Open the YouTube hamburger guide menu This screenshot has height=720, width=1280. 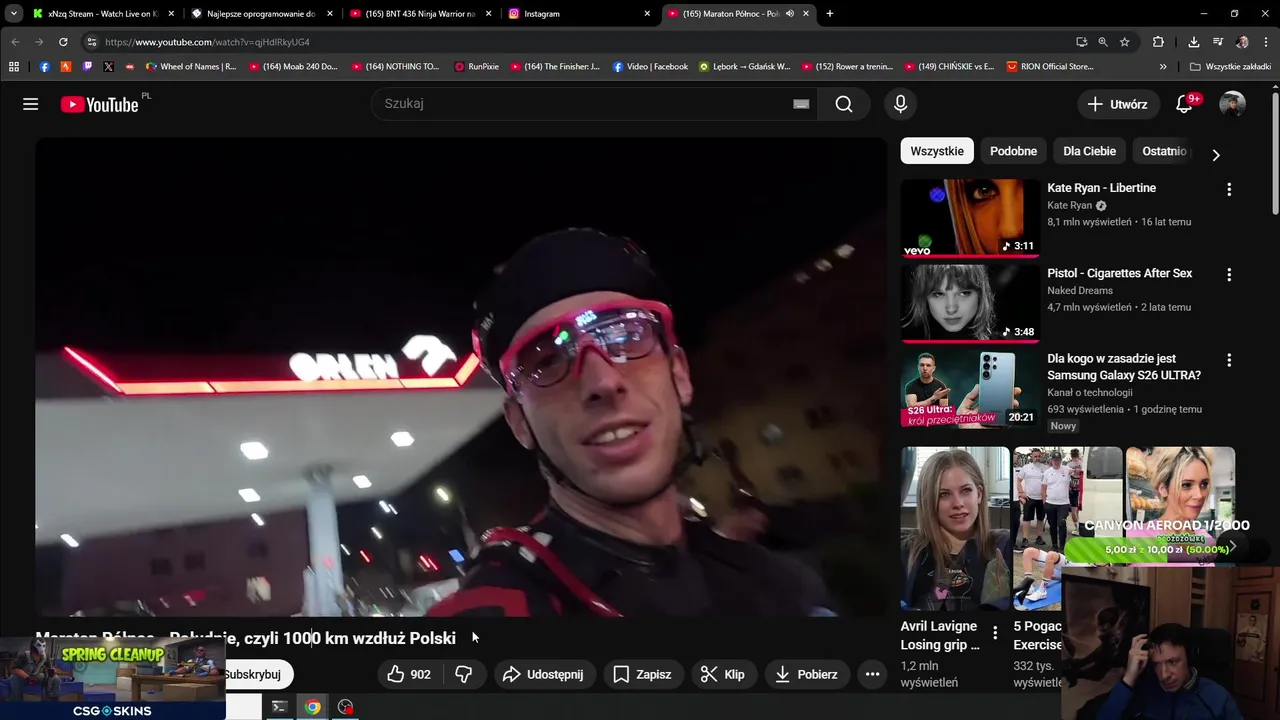pos(31,104)
